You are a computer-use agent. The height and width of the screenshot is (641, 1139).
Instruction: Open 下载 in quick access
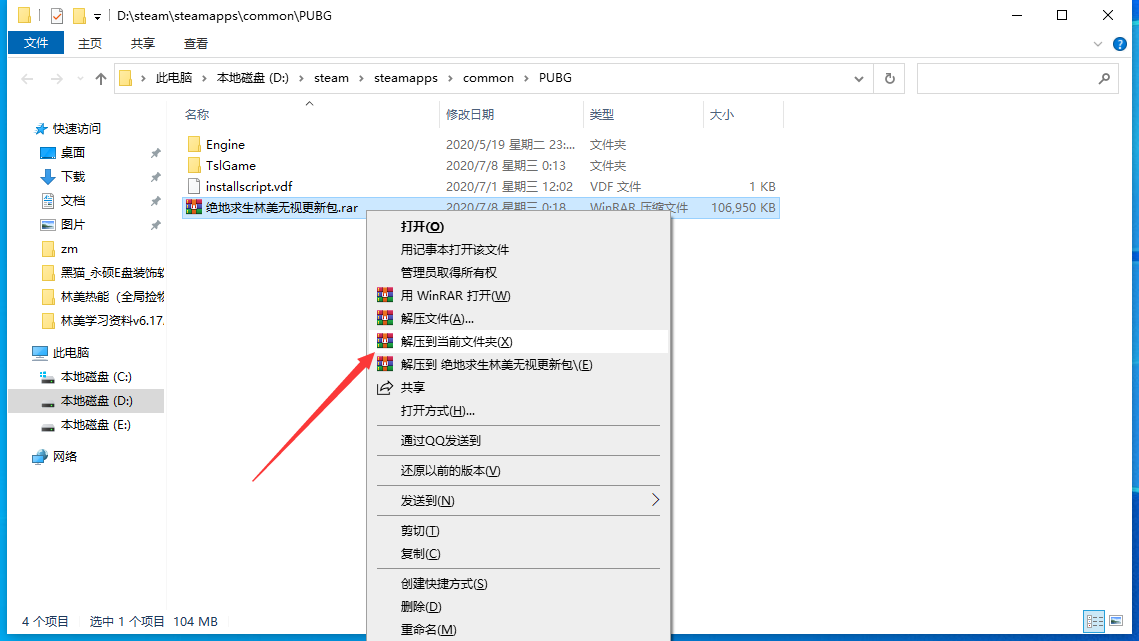coord(73,177)
